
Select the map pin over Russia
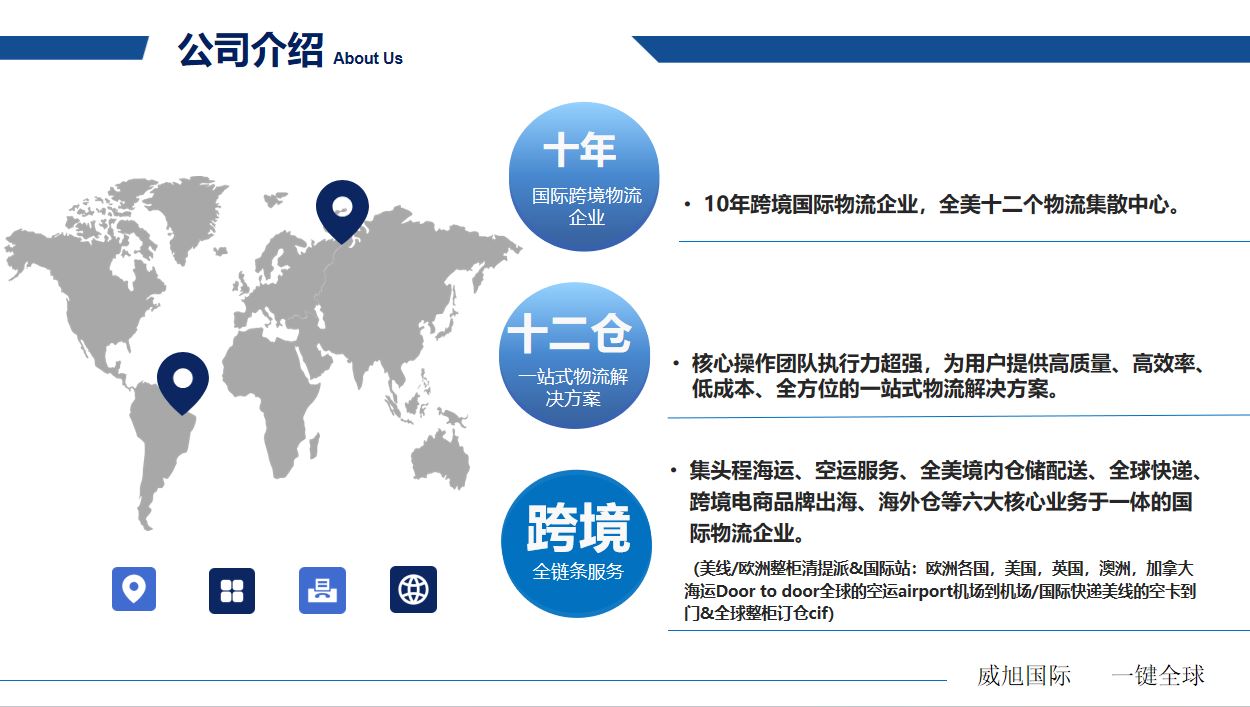(342, 209)
